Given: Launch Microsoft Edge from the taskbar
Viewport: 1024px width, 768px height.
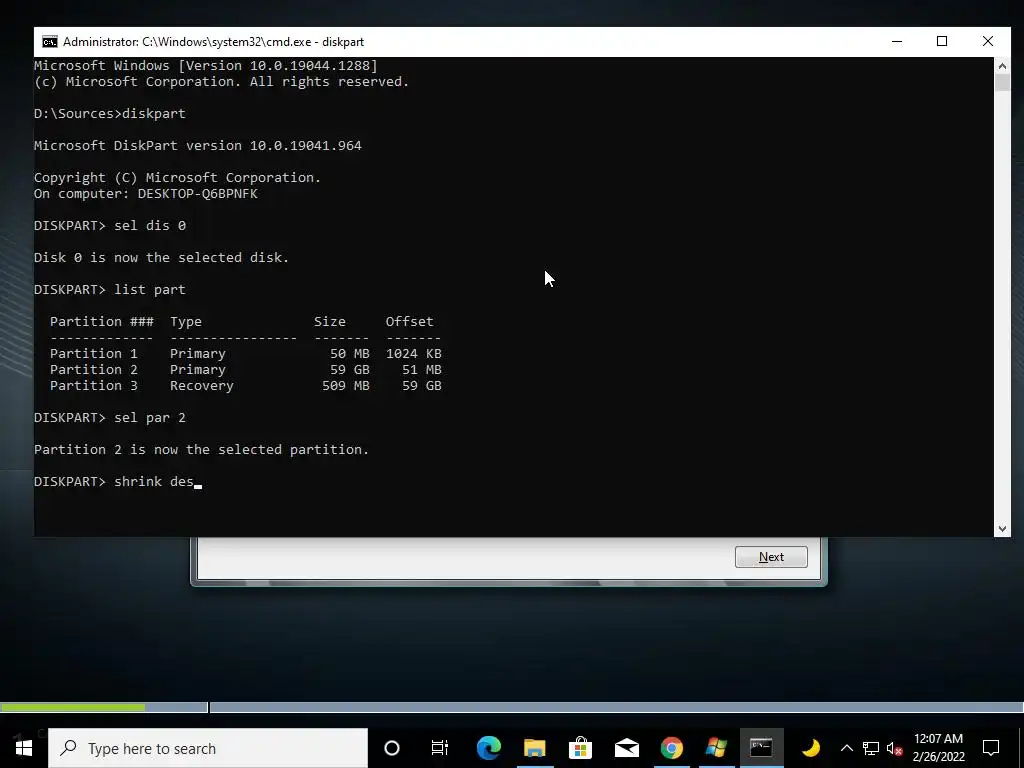Looking at the screenshot, I should 488,748.
